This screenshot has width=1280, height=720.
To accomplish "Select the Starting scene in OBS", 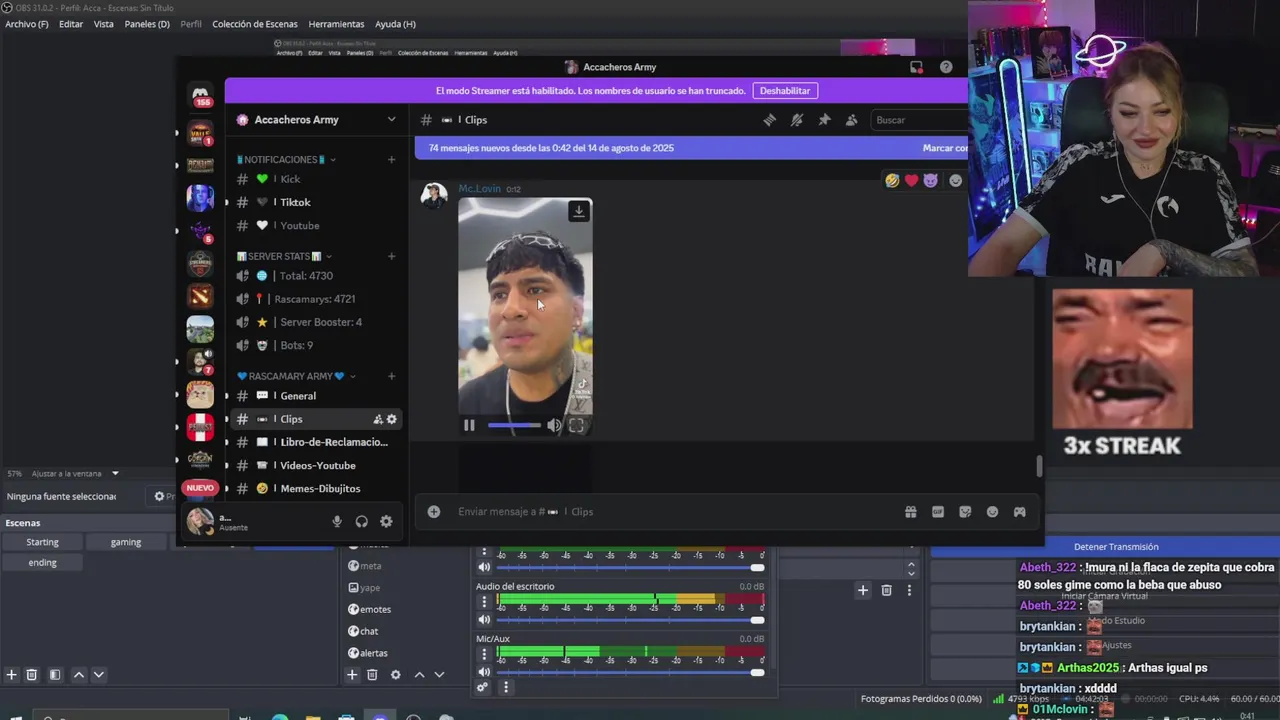I will (42, 542).
